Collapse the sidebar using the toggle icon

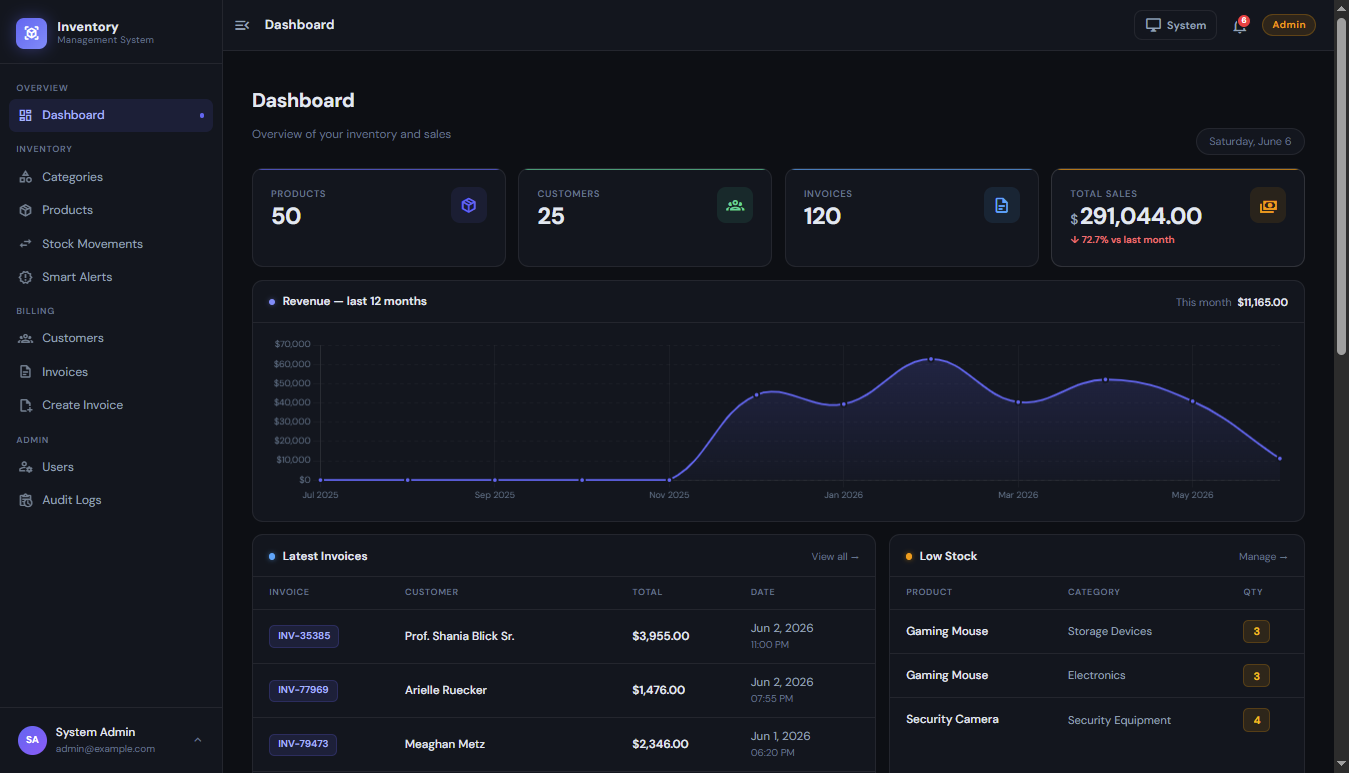tap(242, 25)
